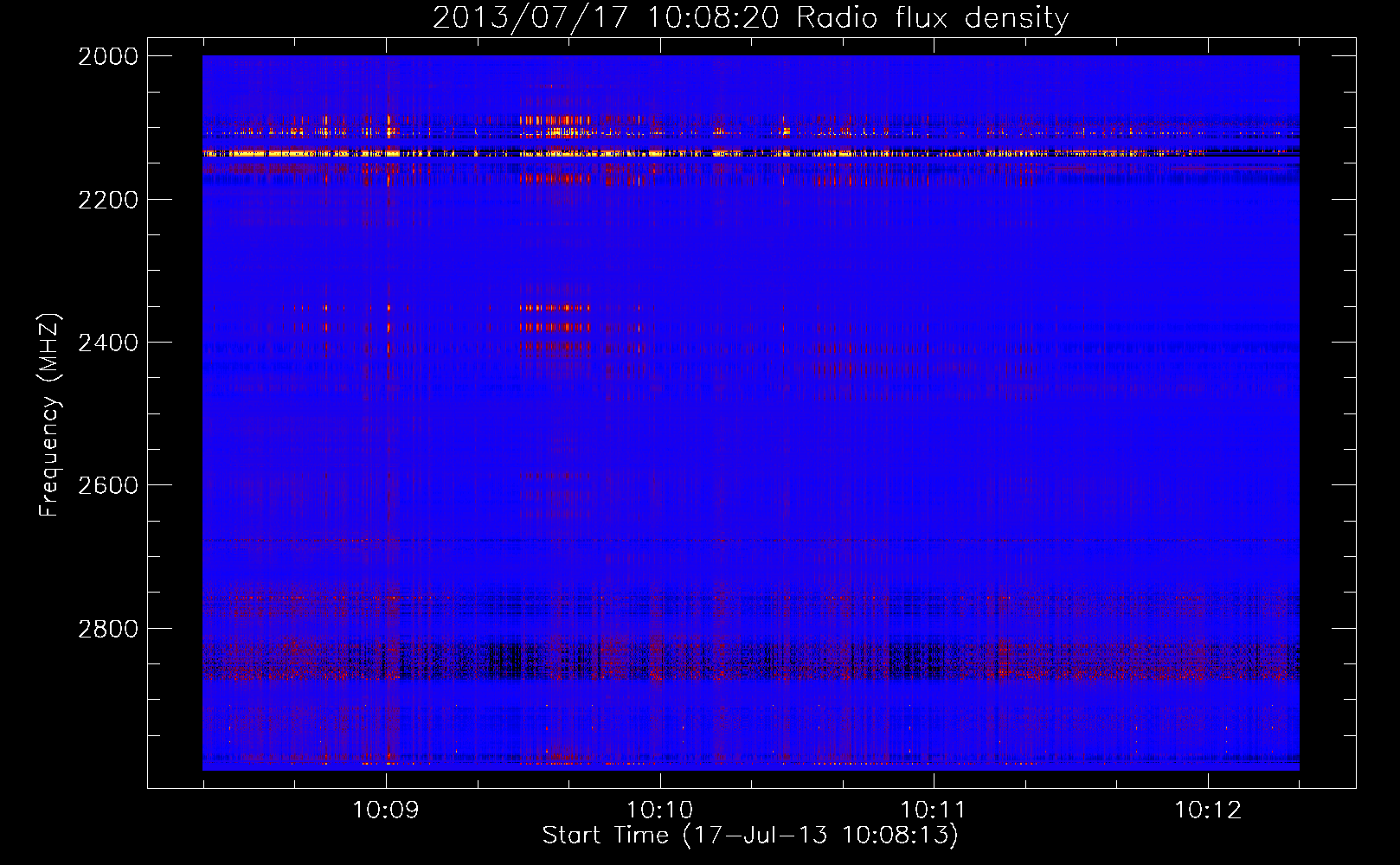Click the time '10:08:20' in the title
This screenshot has width=1400, height=865.
[712, 17]
